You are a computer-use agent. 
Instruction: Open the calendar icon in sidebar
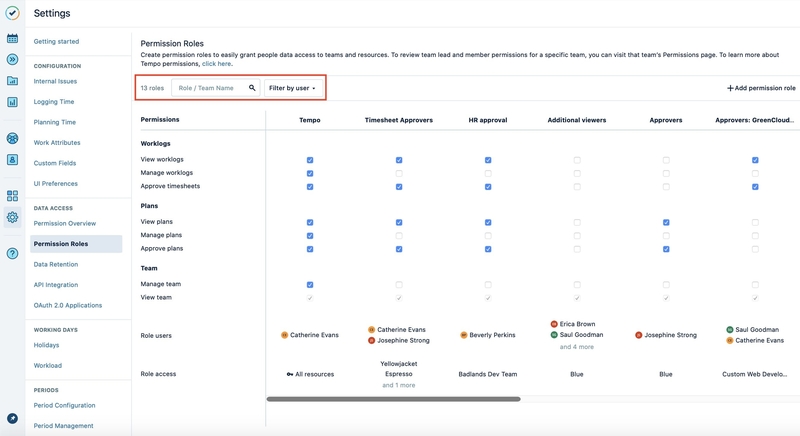point(12,39)
